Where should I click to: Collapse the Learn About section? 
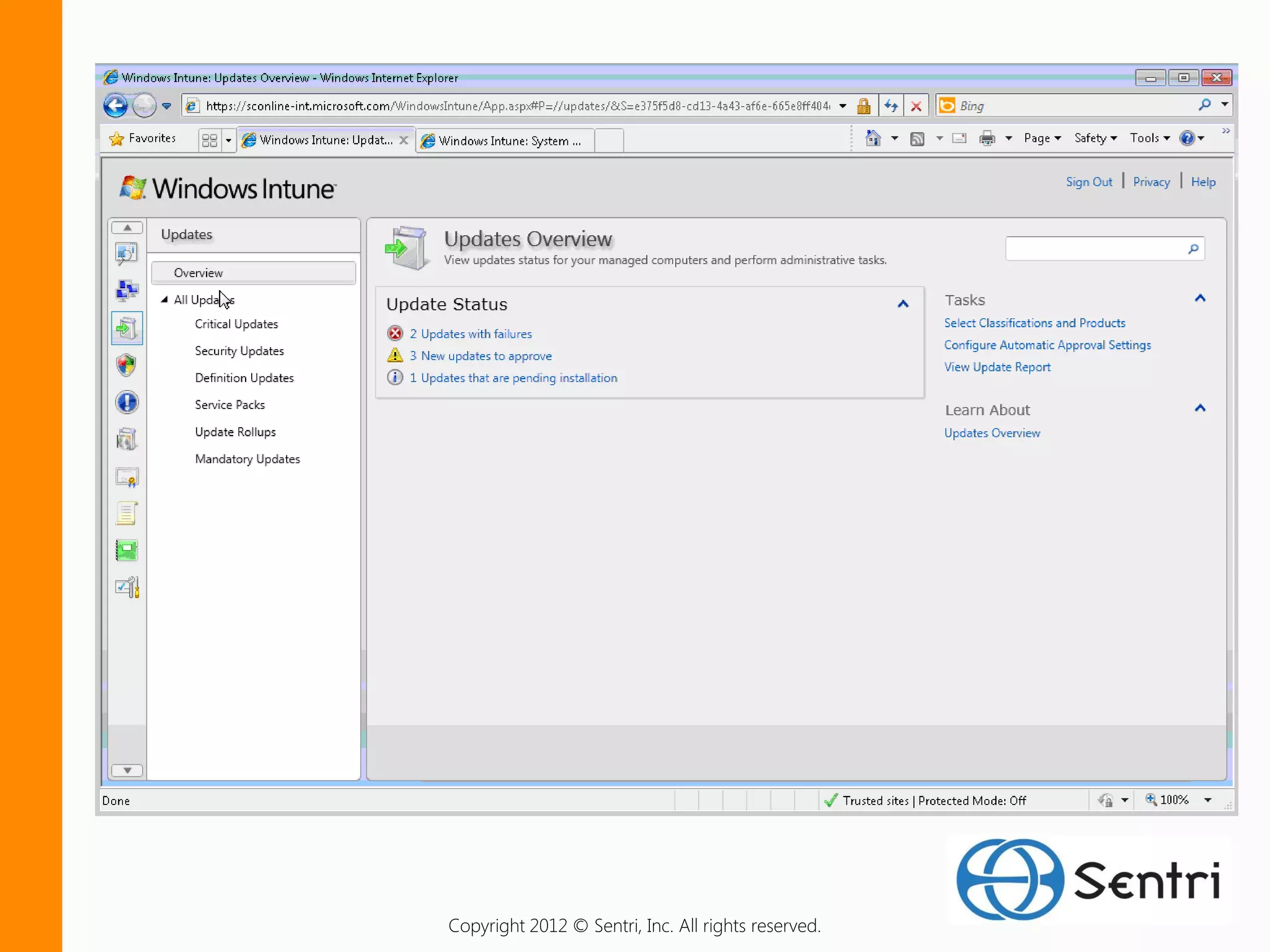(x=1200, y=408)
